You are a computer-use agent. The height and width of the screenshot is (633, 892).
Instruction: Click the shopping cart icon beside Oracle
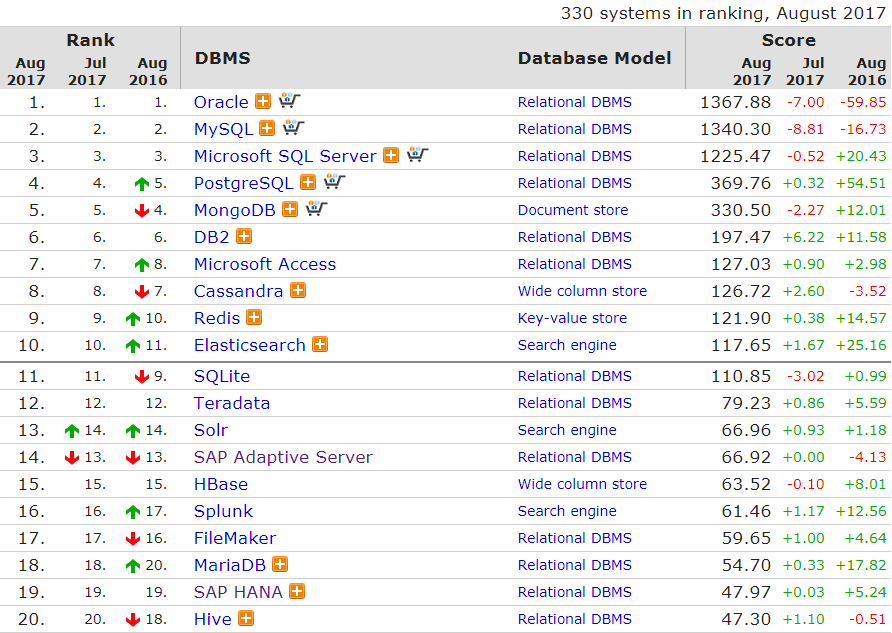click(290, 101)
